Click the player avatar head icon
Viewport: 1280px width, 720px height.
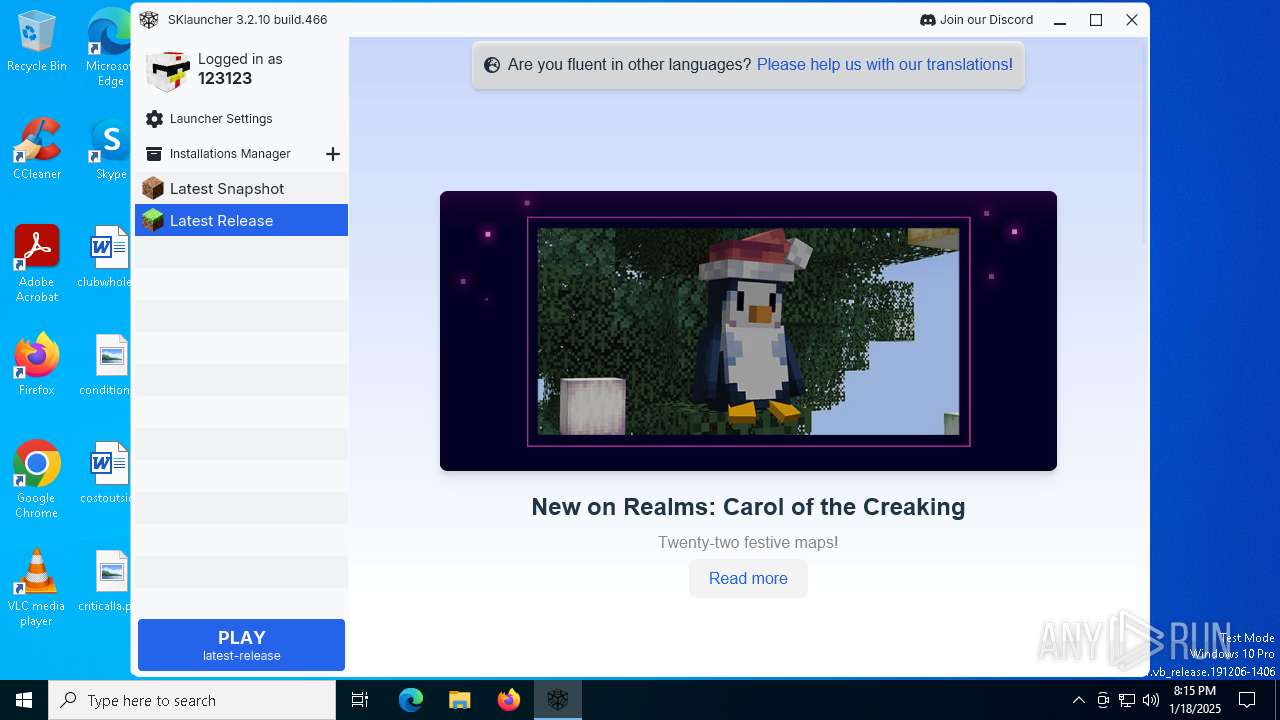[167, 70]
